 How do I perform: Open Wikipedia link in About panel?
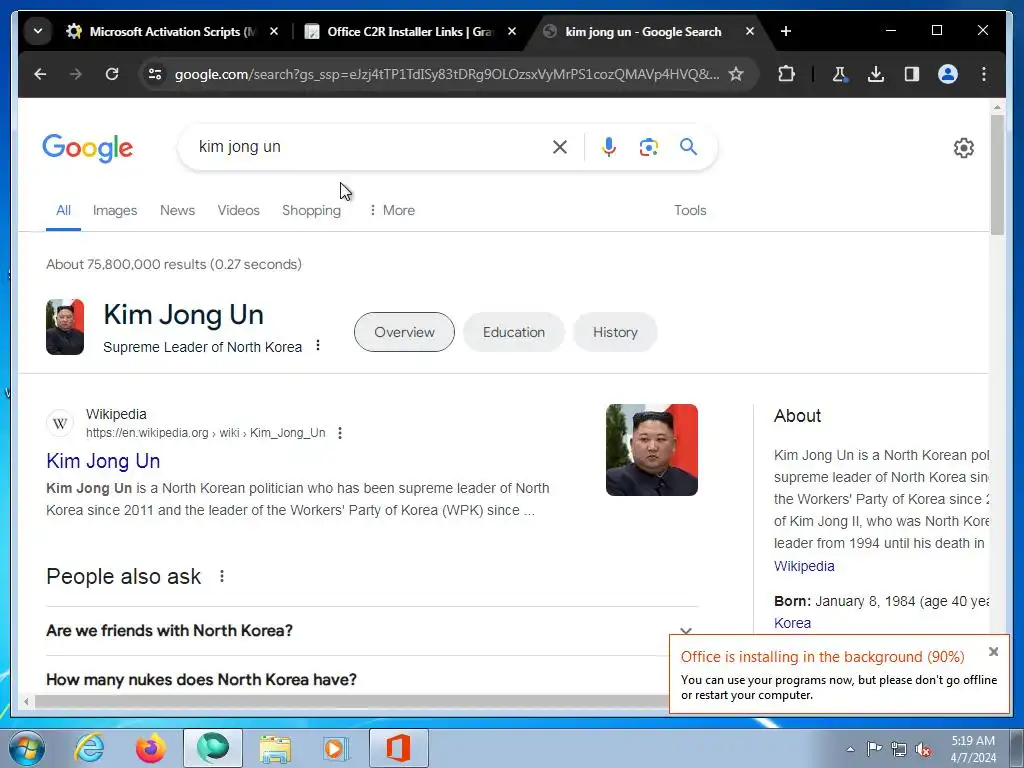point(804,566)
